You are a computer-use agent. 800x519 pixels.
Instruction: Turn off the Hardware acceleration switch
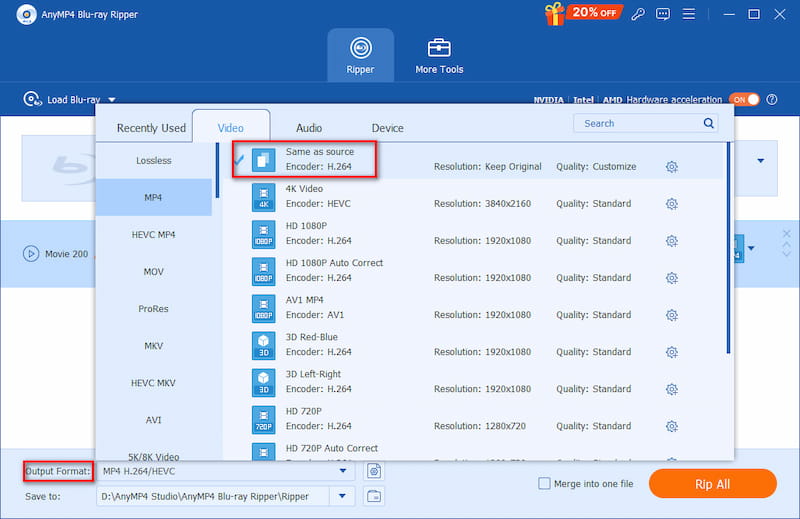[x=745, y=100]
